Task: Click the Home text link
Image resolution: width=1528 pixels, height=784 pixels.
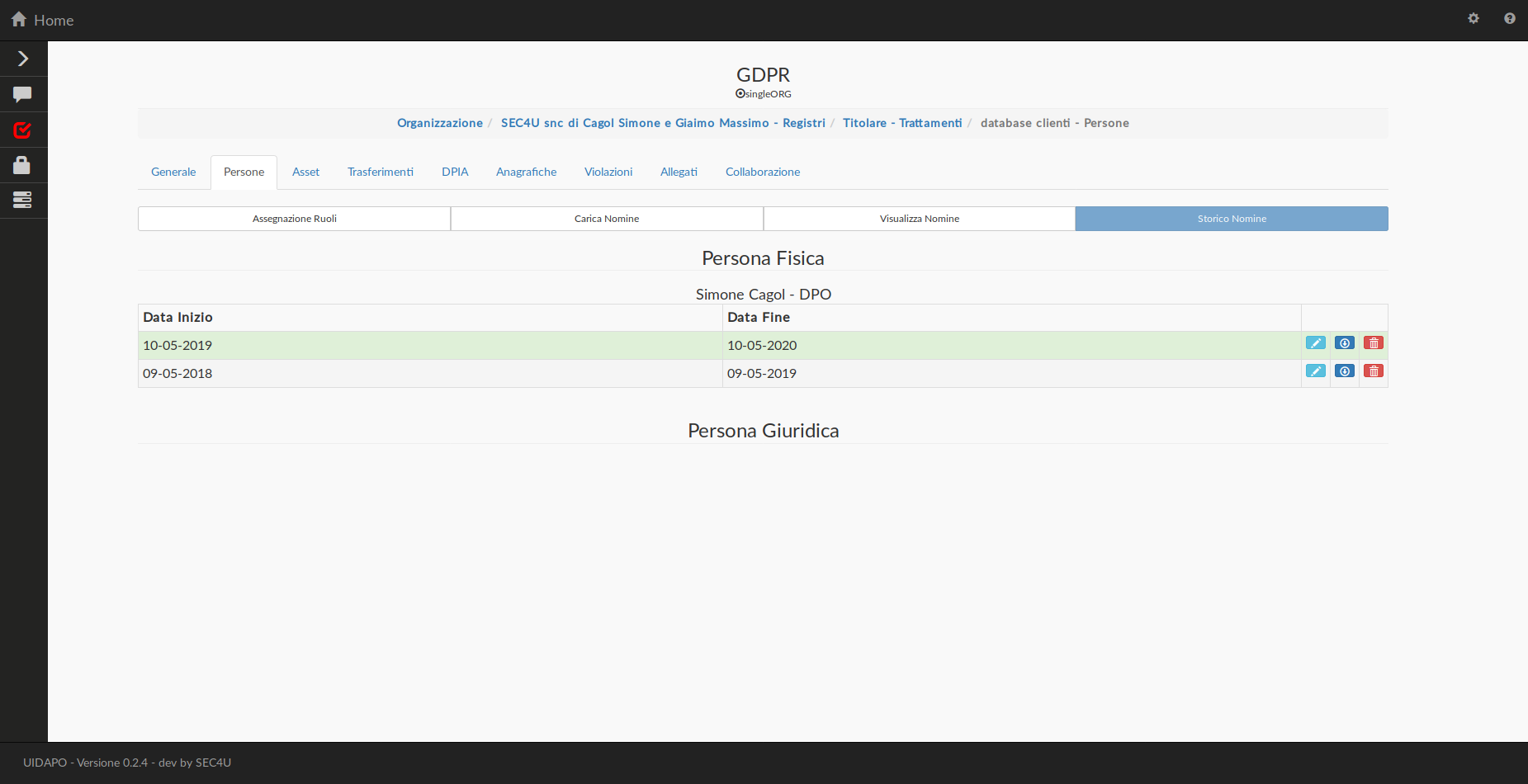Action: (54, 20)
